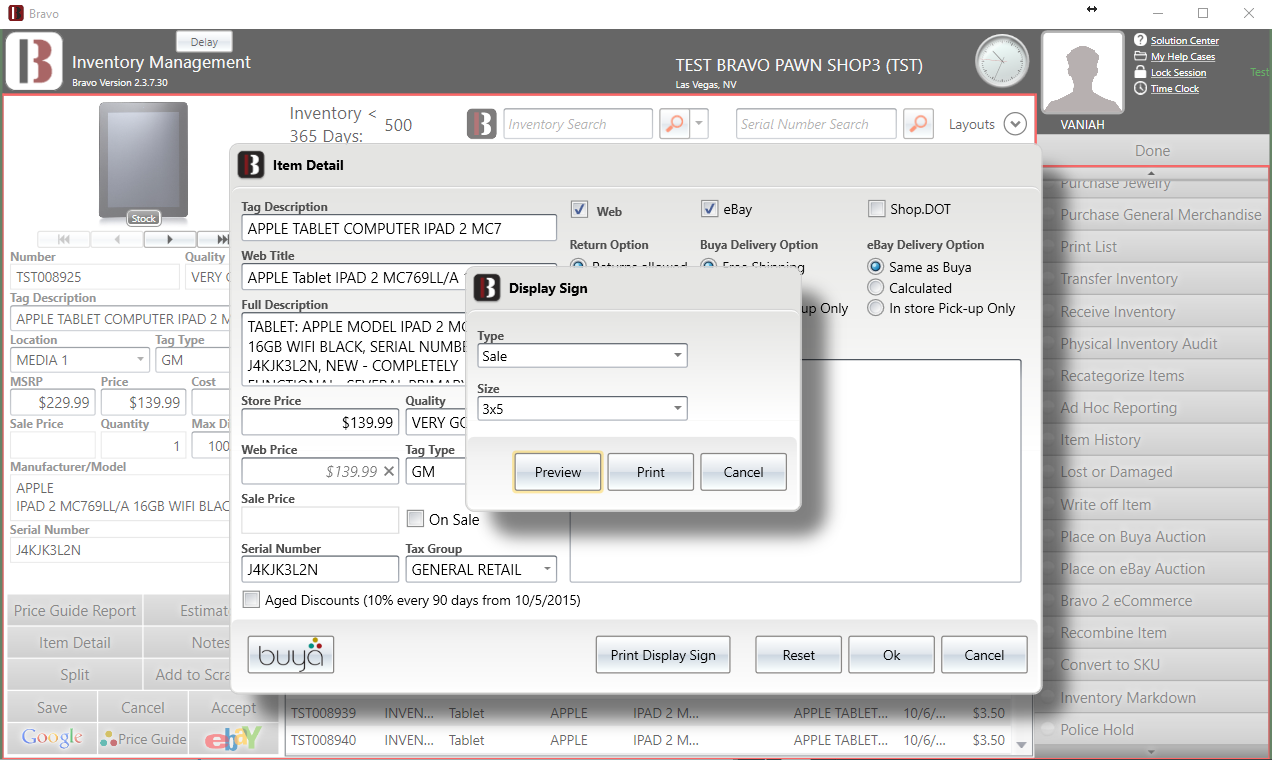Screen dimensions: 1272x760
Task: Click the My Help Cases folder icon
Action: [x=1141, y=56]
